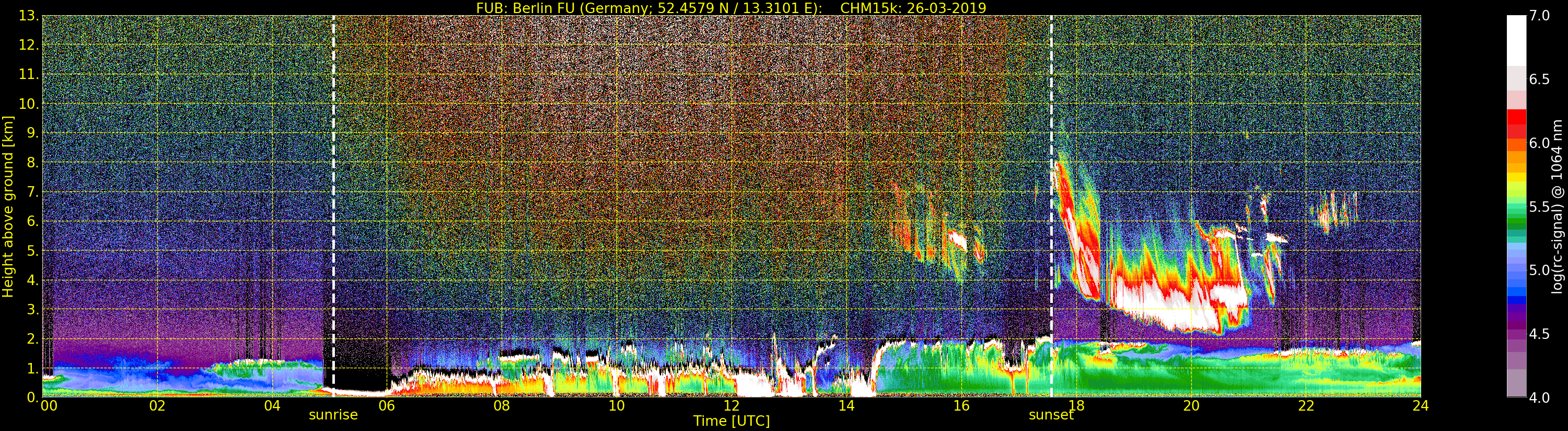Screen dimensions: 1568x431
Task: Click the colorbar tick value "7.0"
Action: pos(1539,15)
